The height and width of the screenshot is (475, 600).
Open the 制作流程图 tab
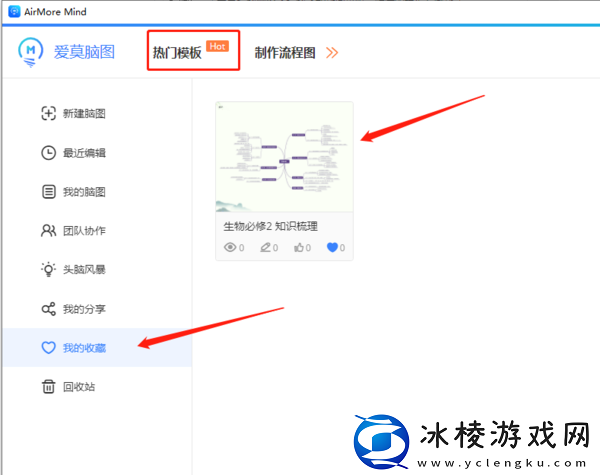285,53
